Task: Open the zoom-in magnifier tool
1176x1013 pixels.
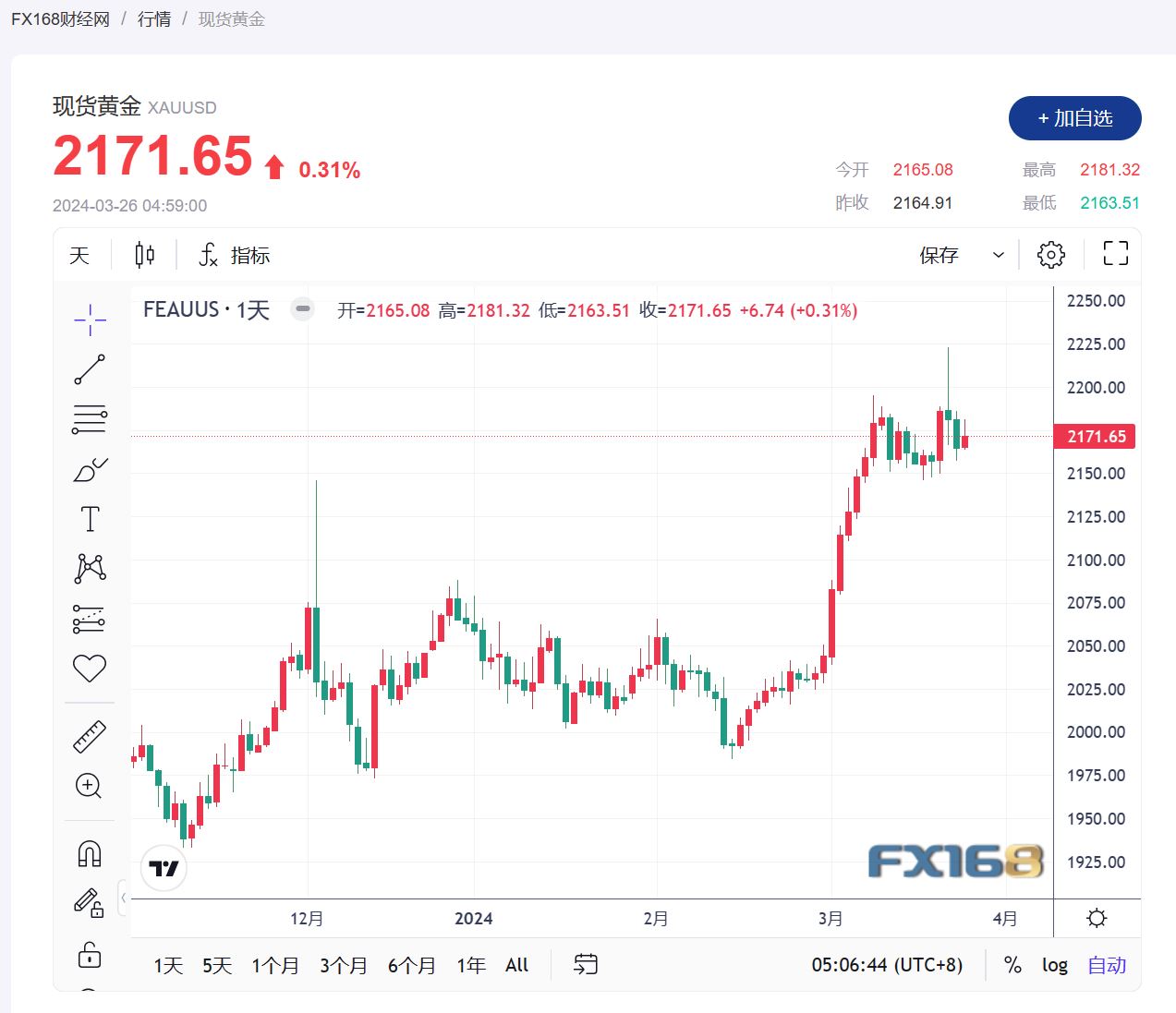Action: click(89, 786)
